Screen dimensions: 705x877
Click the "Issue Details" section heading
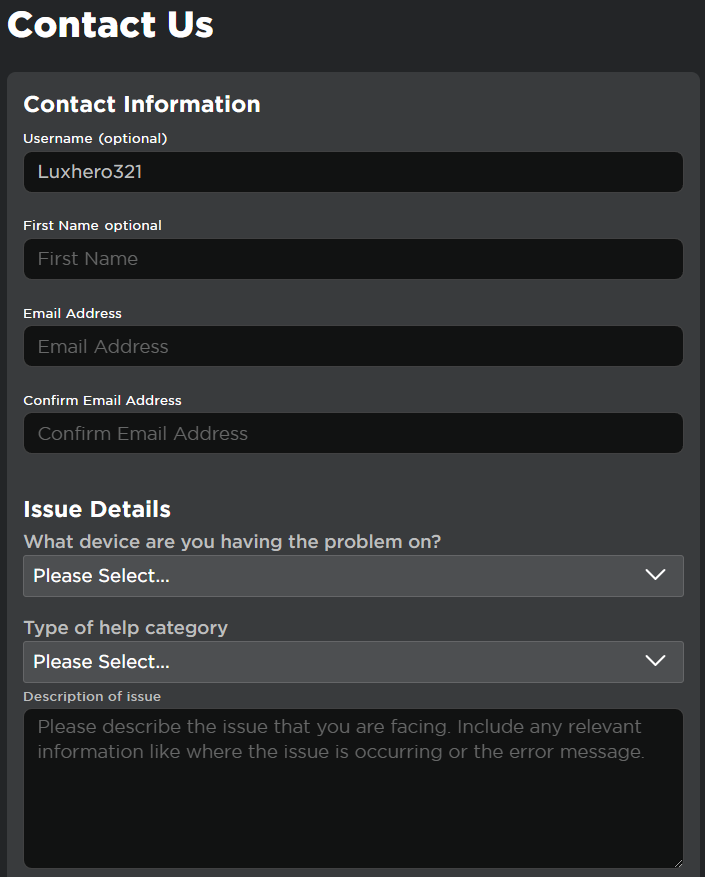point(97,509)
